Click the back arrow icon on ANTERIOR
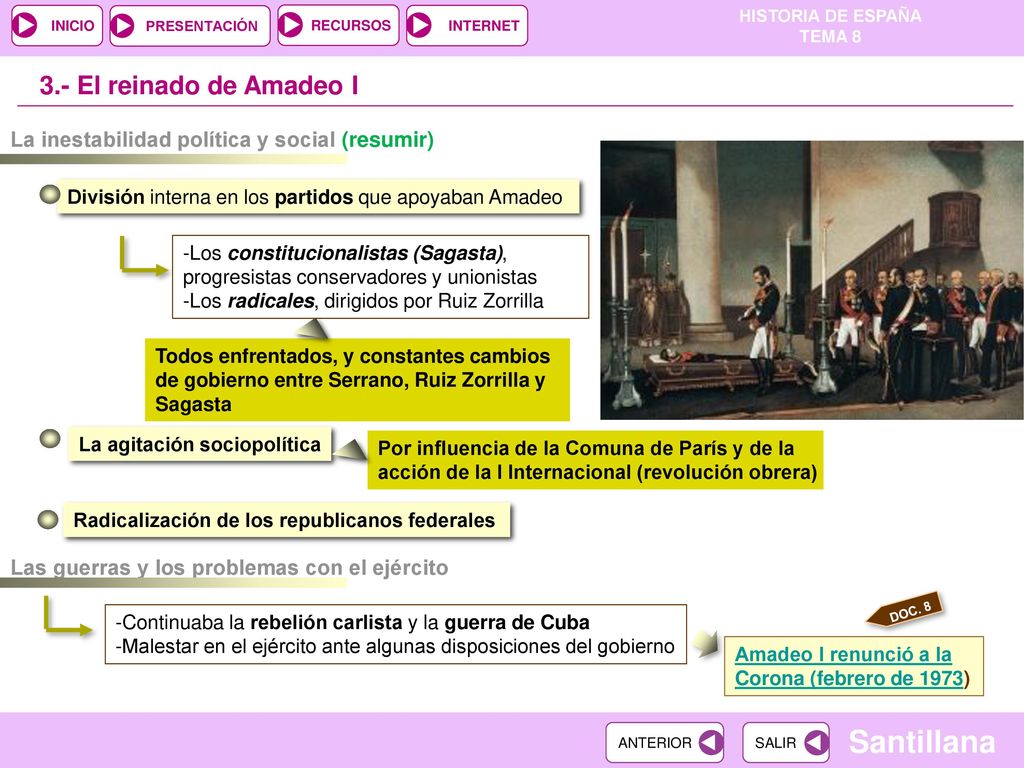 (711, 742)
